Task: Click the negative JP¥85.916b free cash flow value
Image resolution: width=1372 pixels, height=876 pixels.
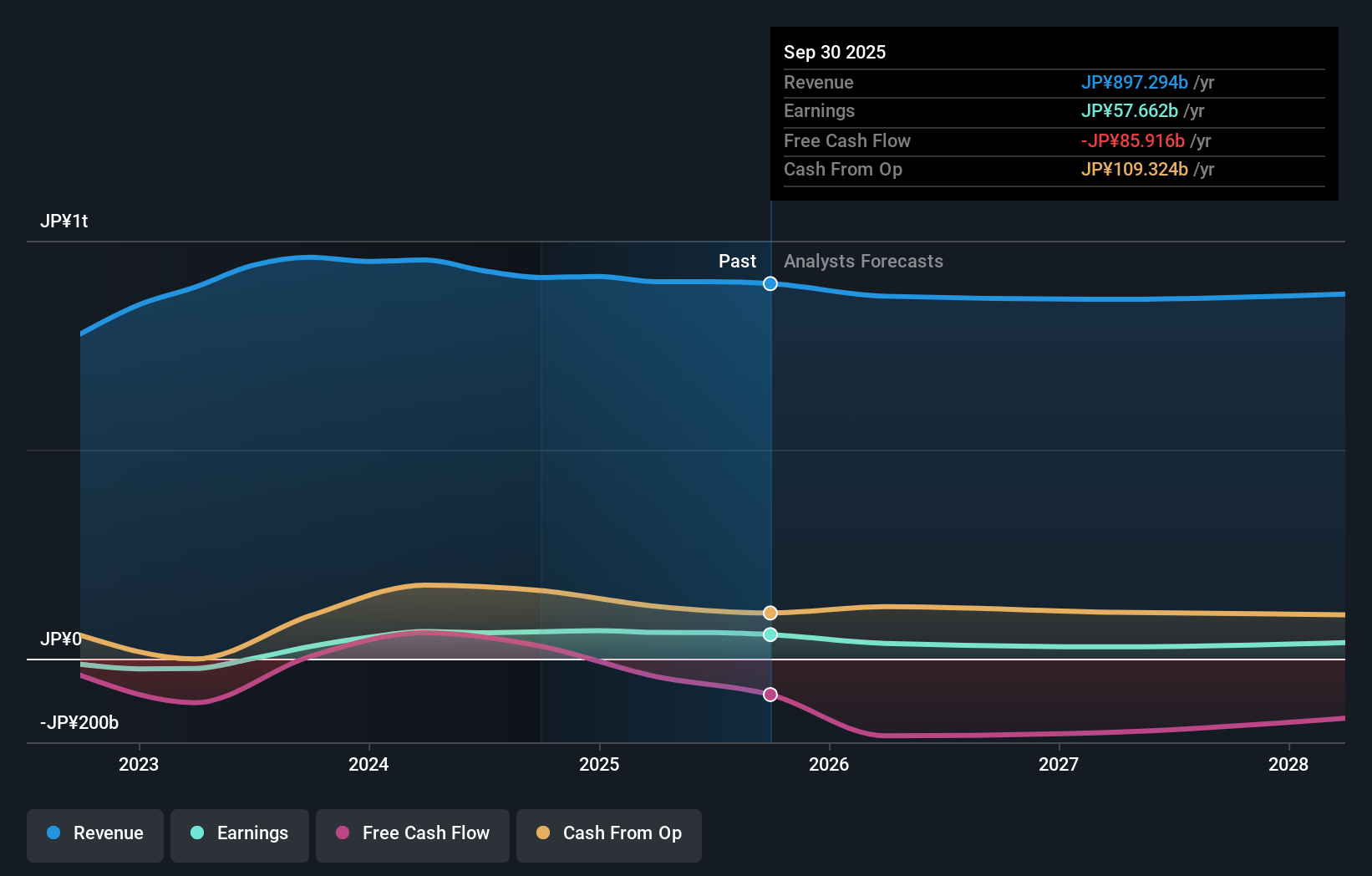Action: [x=1132, y=141]
